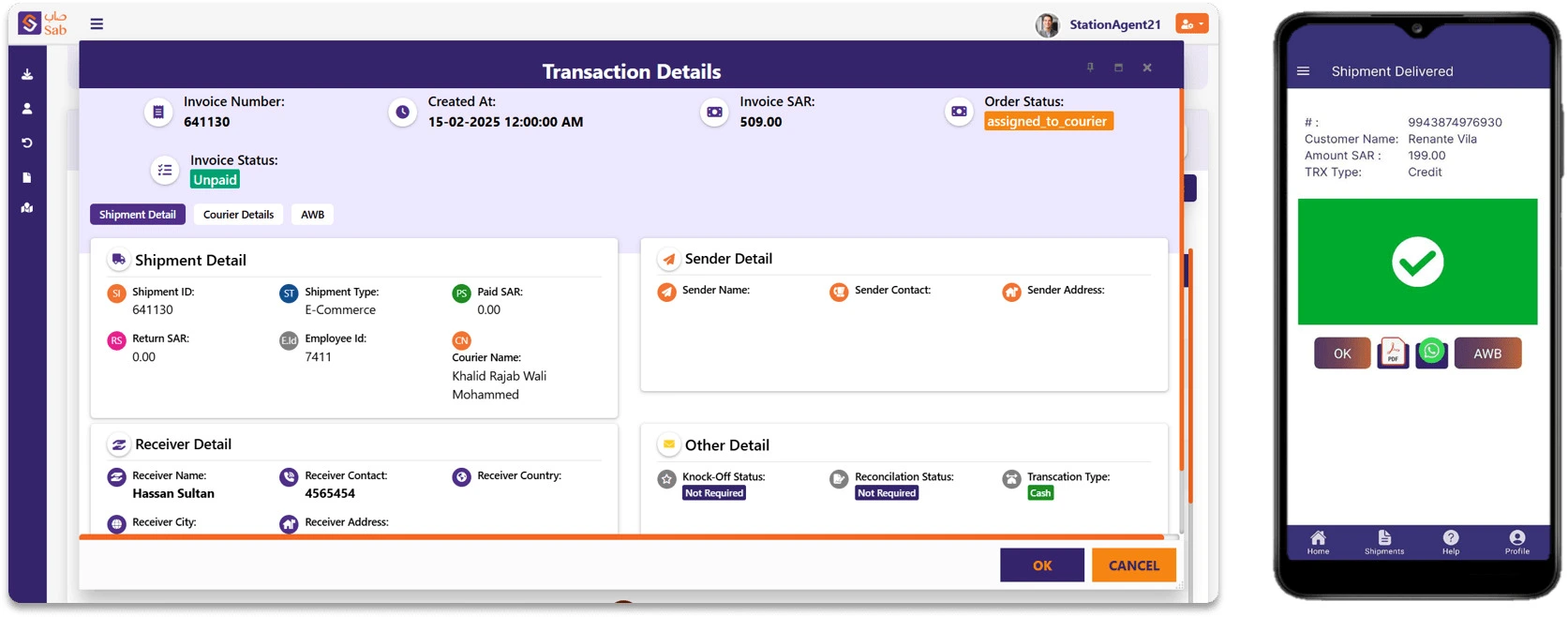Open Shipments in phone bottom bar

pos(1384,542)
